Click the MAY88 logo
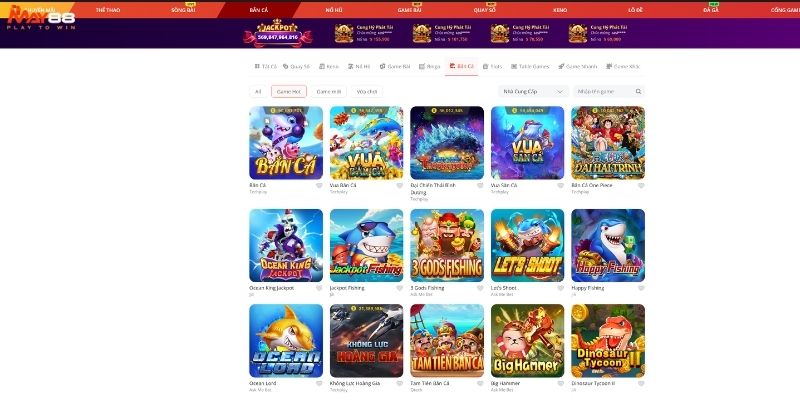The width and height of the screenshot is (800, 400). coord(41,17)
